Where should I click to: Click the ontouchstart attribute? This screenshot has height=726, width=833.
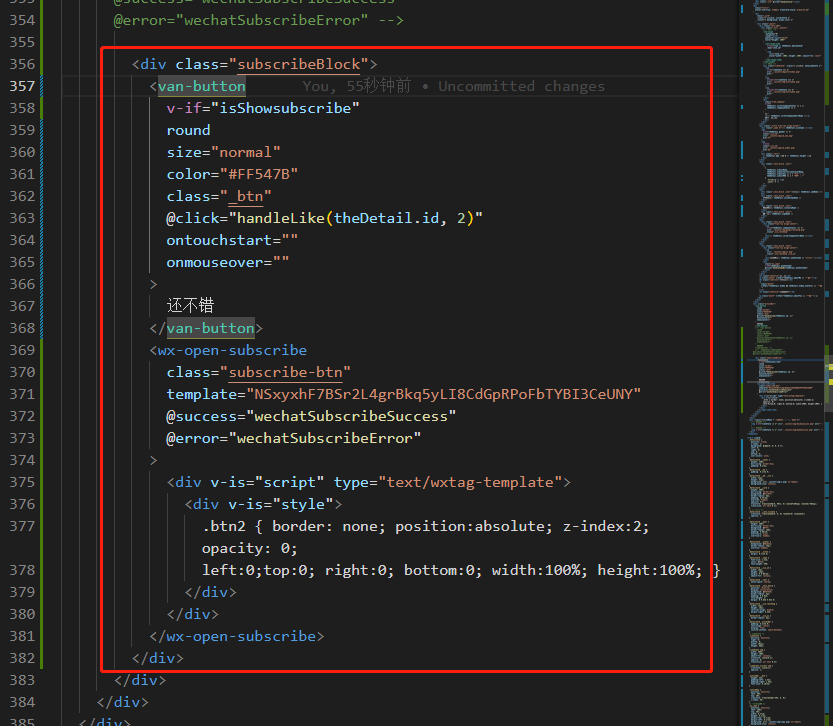(232, 241)
